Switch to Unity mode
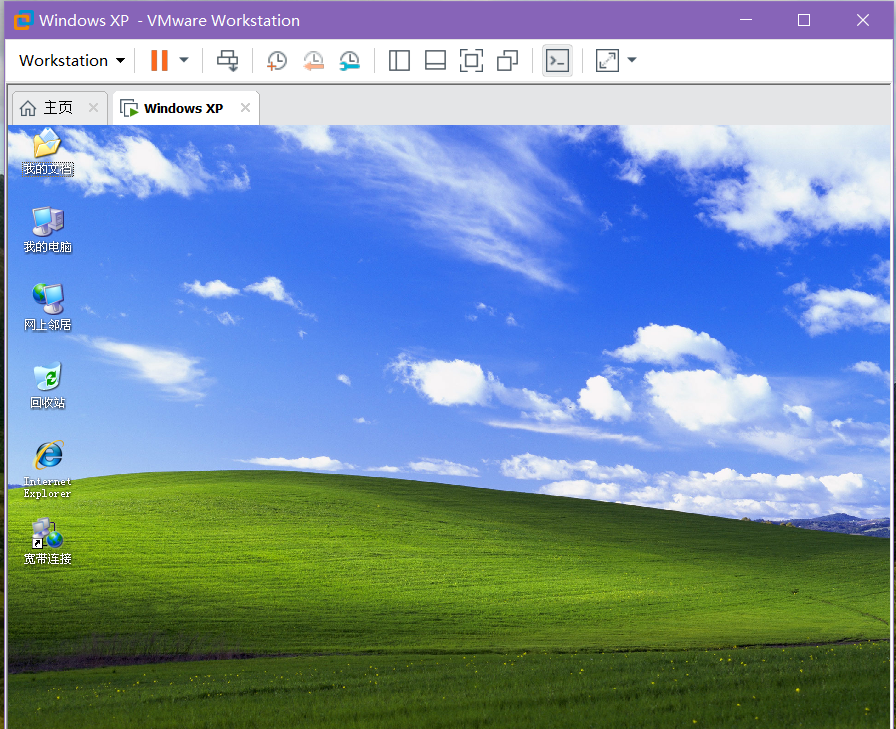This screenshot has height=729, width=896. click(507, 61)
